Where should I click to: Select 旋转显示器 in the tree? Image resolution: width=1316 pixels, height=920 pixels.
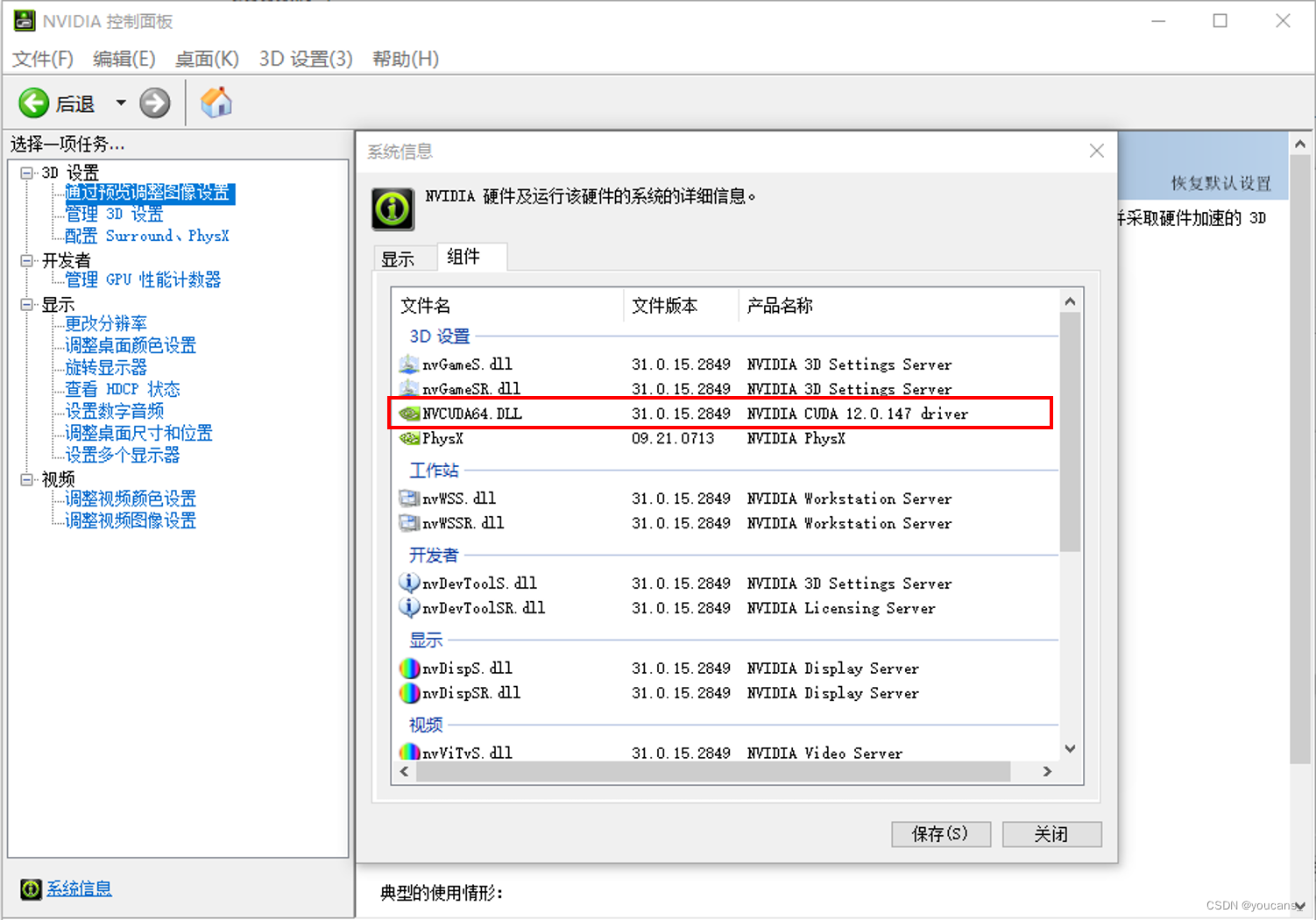106,367
